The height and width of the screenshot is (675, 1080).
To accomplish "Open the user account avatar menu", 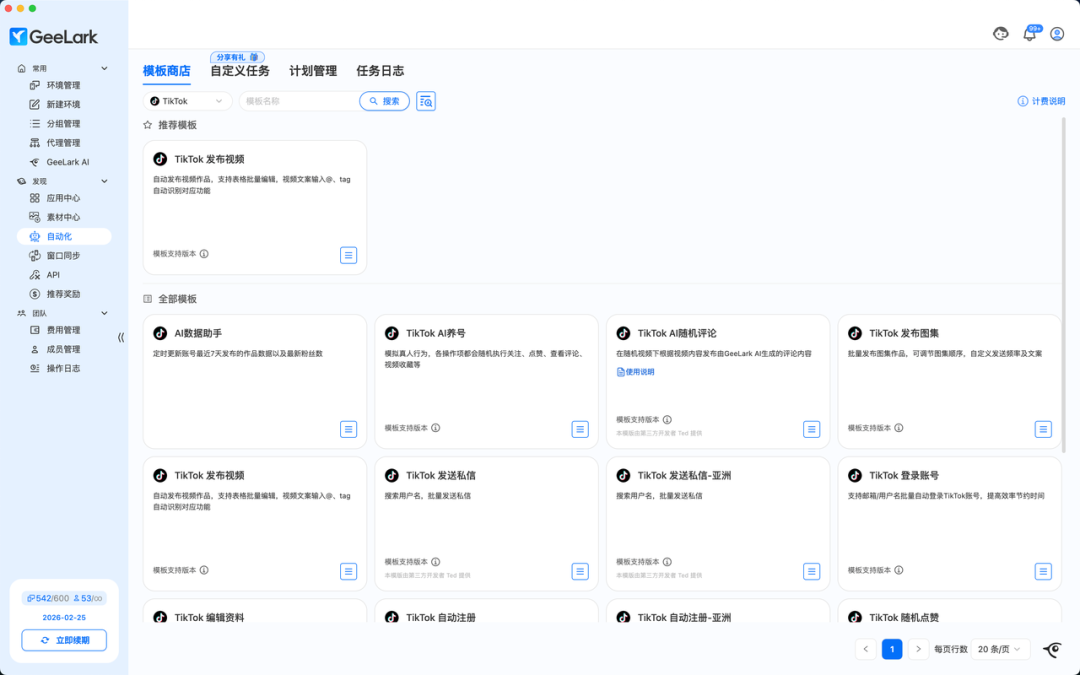I will click(1057, 33).
